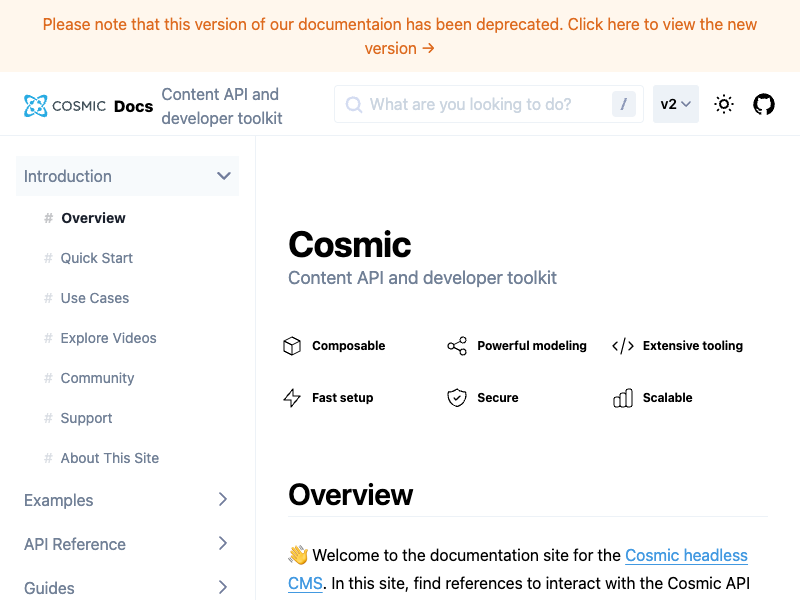Click the 'Scalable' feature label
This screenshot has width=800, height=600.
(667, 397)
